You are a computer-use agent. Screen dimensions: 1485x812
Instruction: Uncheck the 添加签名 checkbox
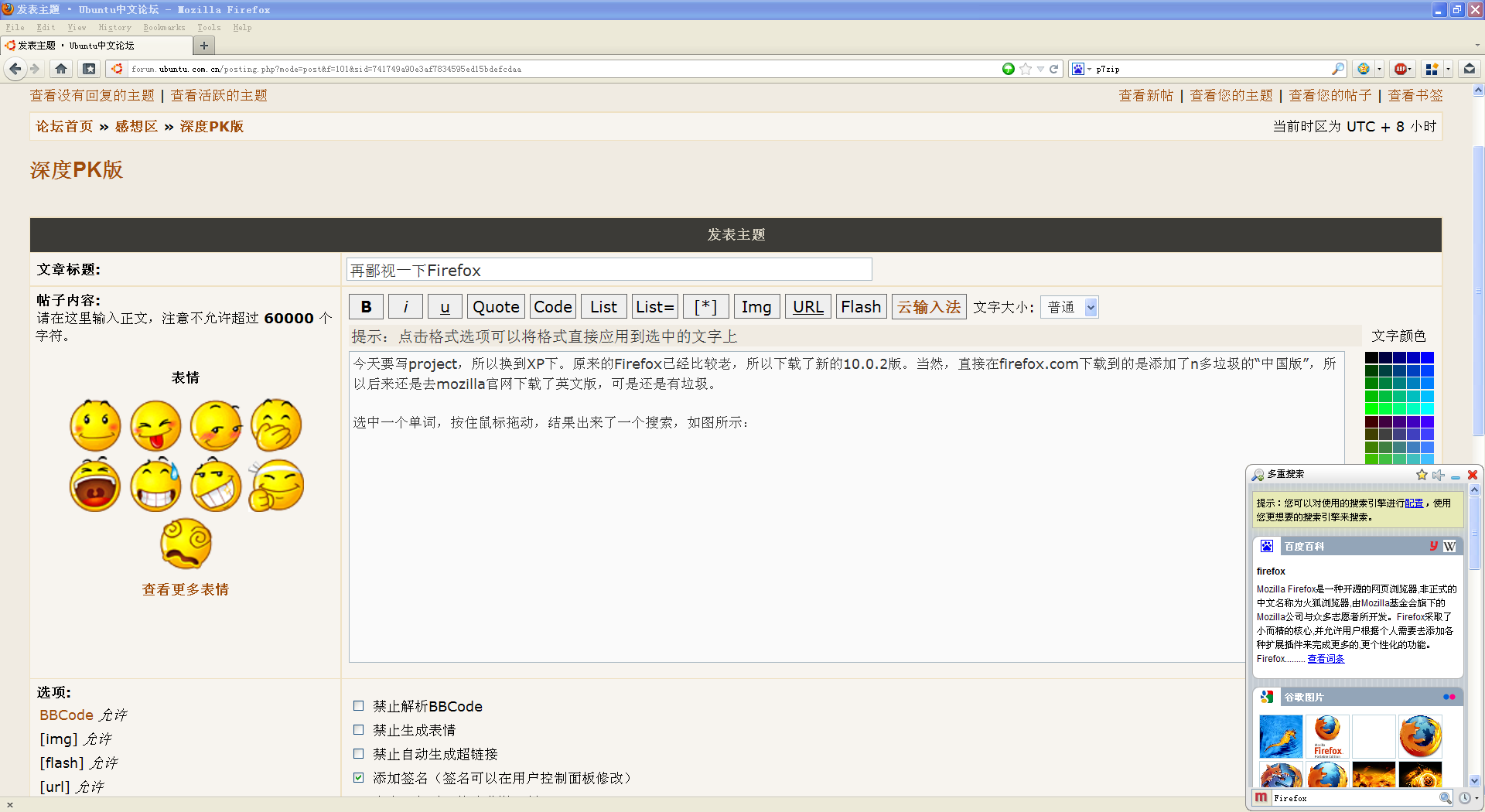pyautogui.click(x=358, y=777)
